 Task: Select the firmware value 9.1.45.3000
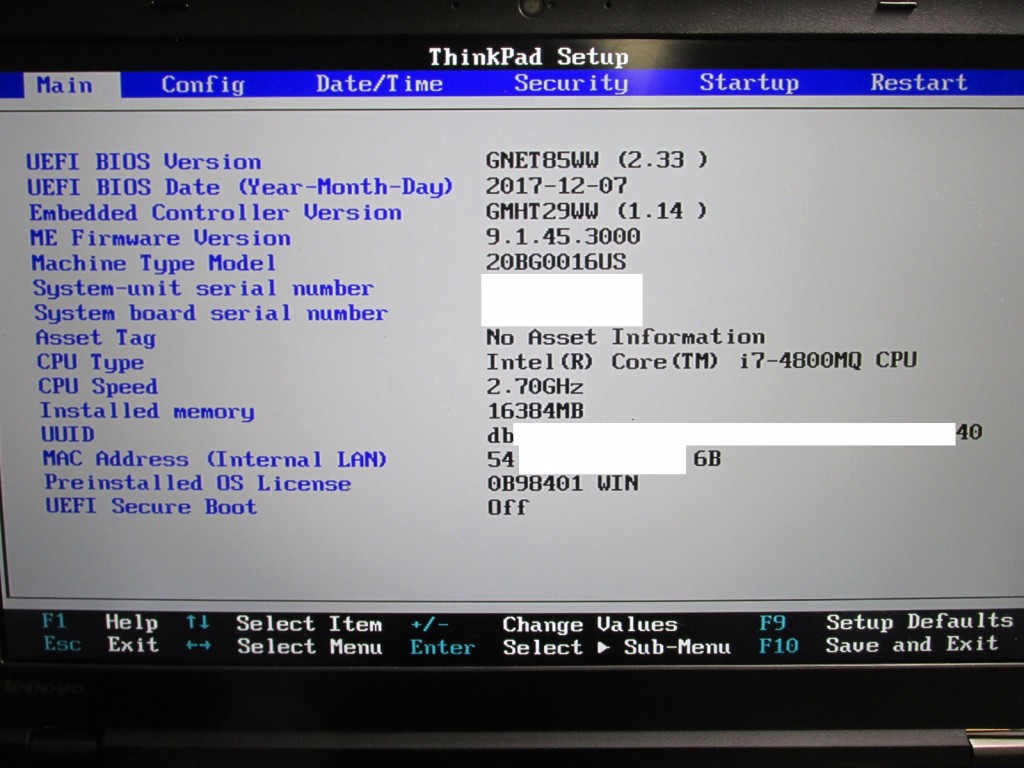click(563, 236)
